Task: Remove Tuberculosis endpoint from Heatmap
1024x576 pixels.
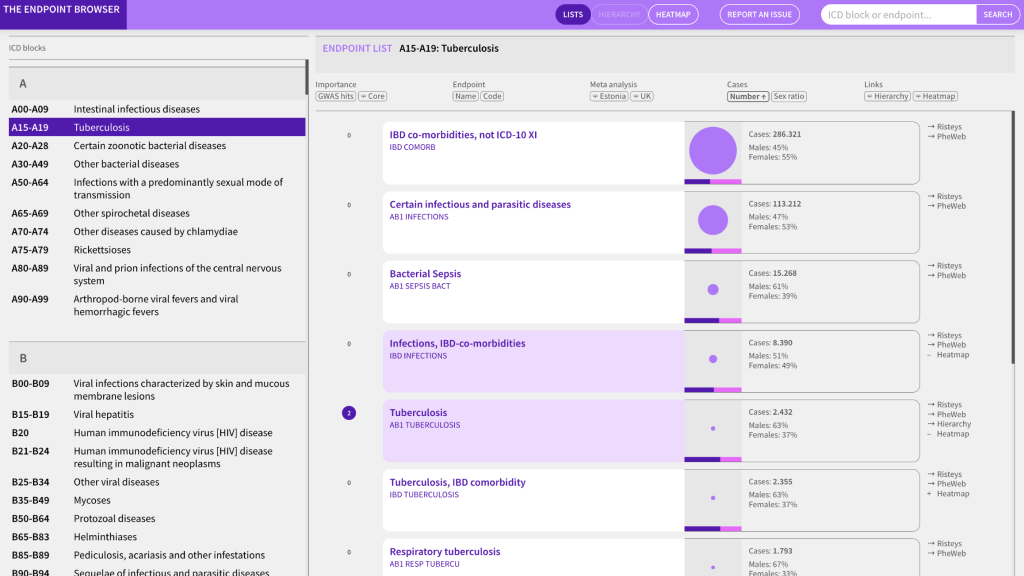Action: 948,434
